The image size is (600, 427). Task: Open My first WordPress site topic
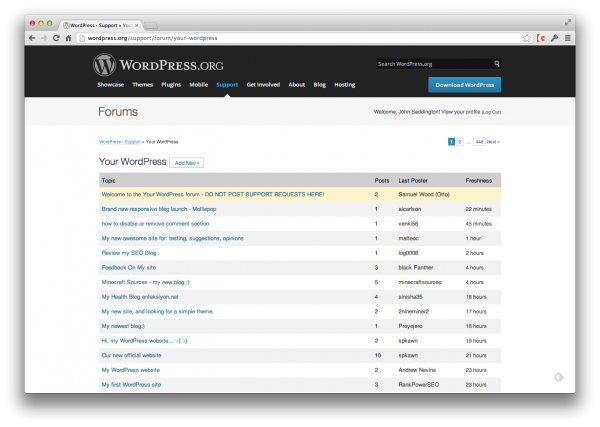131,385
